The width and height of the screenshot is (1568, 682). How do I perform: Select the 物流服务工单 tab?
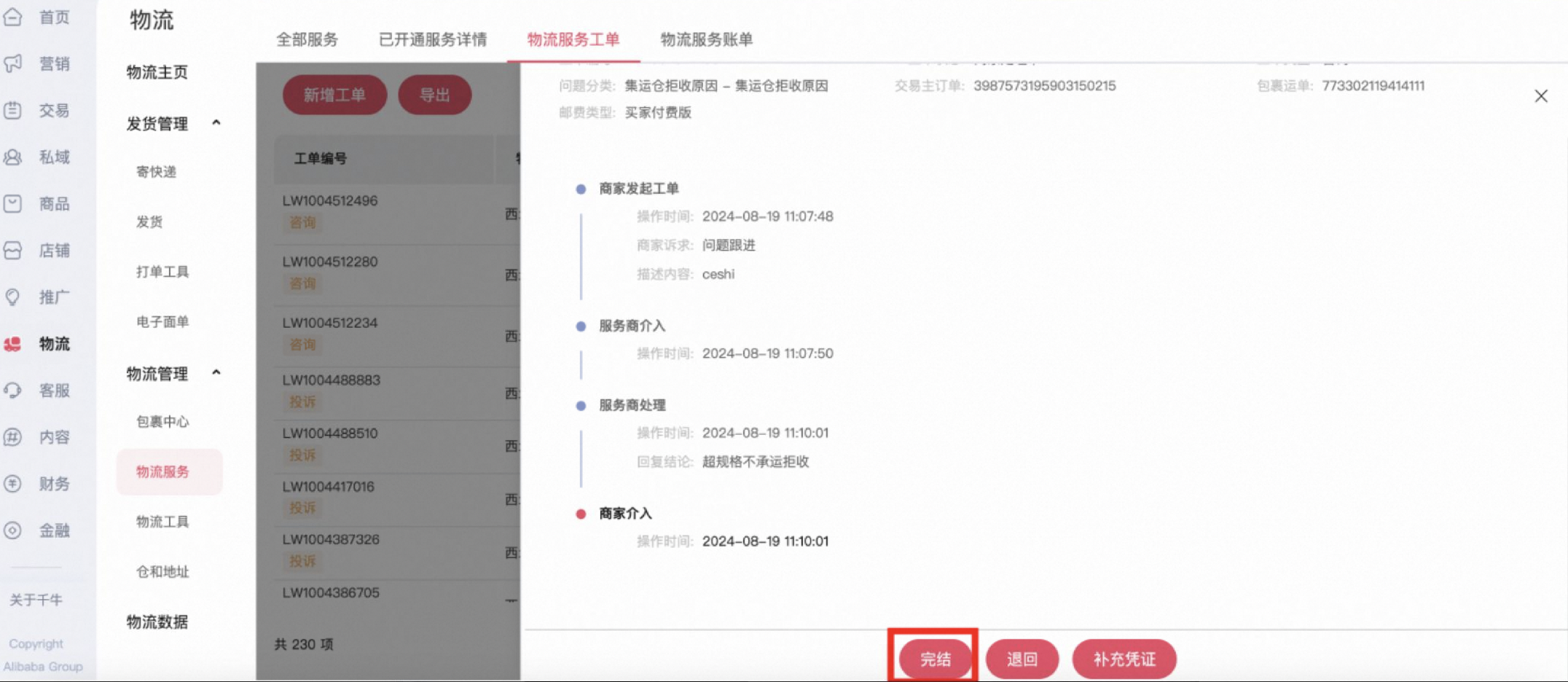[573, 39]
